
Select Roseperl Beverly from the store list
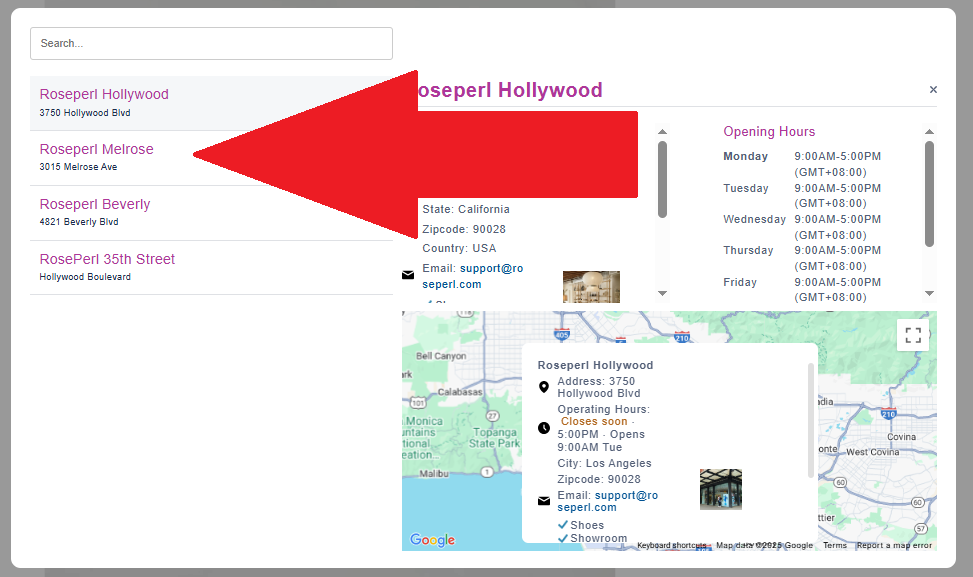pyautogui.click(x=95, y=205)
